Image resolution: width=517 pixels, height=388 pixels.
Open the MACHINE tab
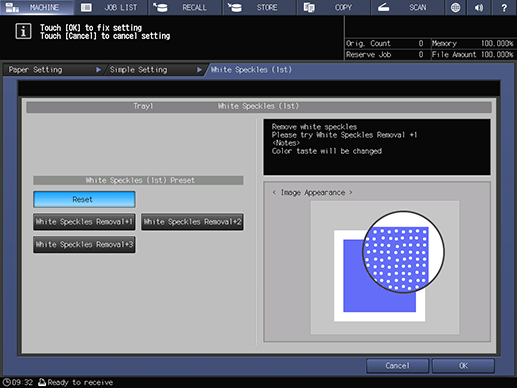tap(36, 7)
